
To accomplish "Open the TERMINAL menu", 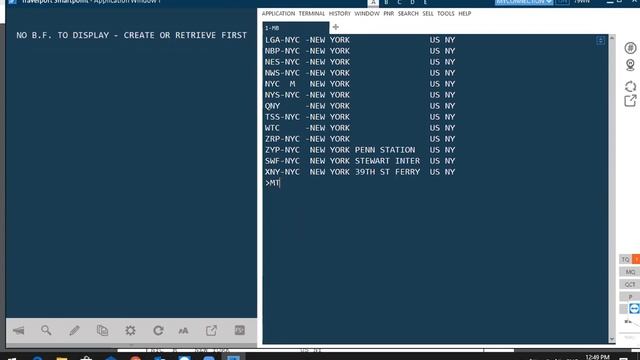I will (312, 13).
